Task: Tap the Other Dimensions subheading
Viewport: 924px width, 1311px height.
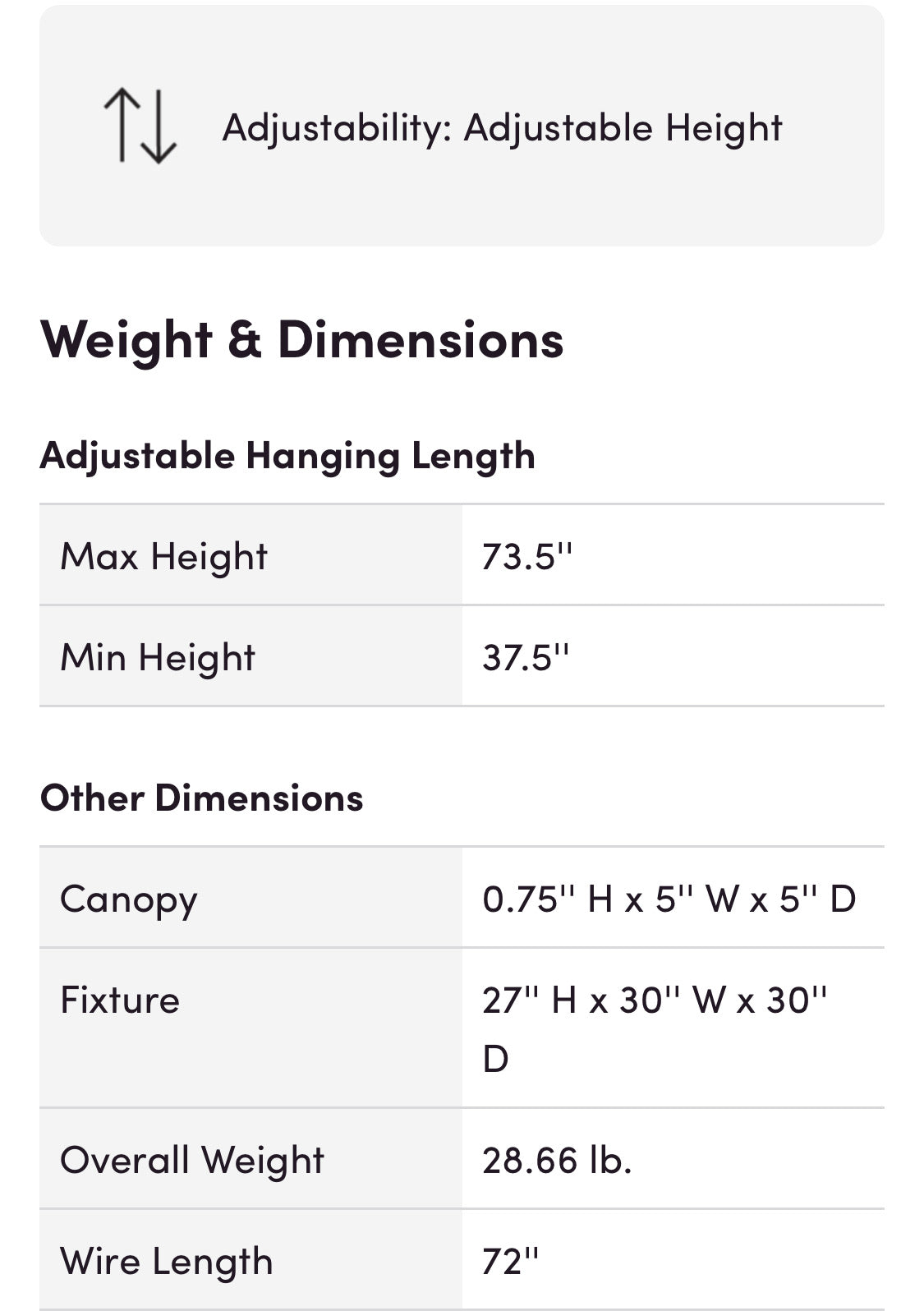Action: point(202,798)
